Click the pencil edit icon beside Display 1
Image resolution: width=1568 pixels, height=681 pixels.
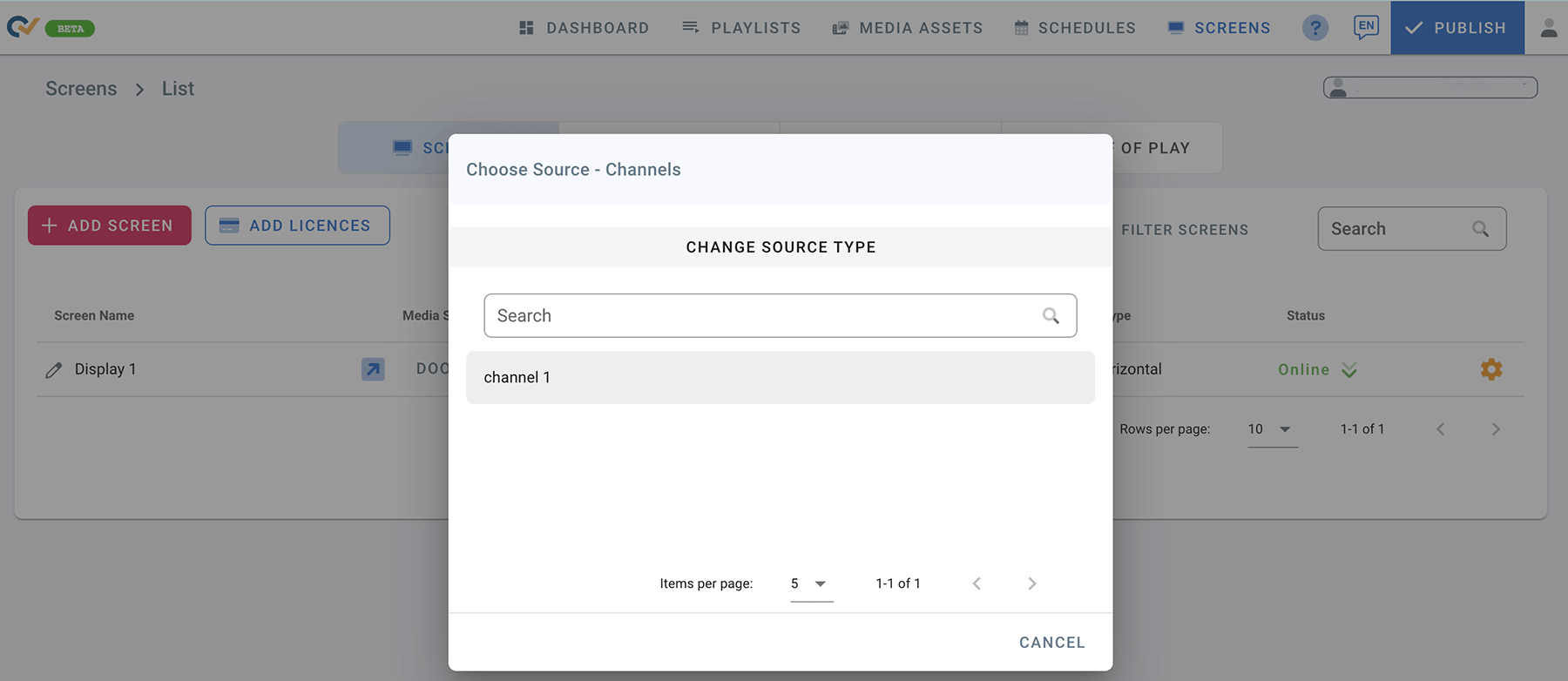click(x=54, y=370)
